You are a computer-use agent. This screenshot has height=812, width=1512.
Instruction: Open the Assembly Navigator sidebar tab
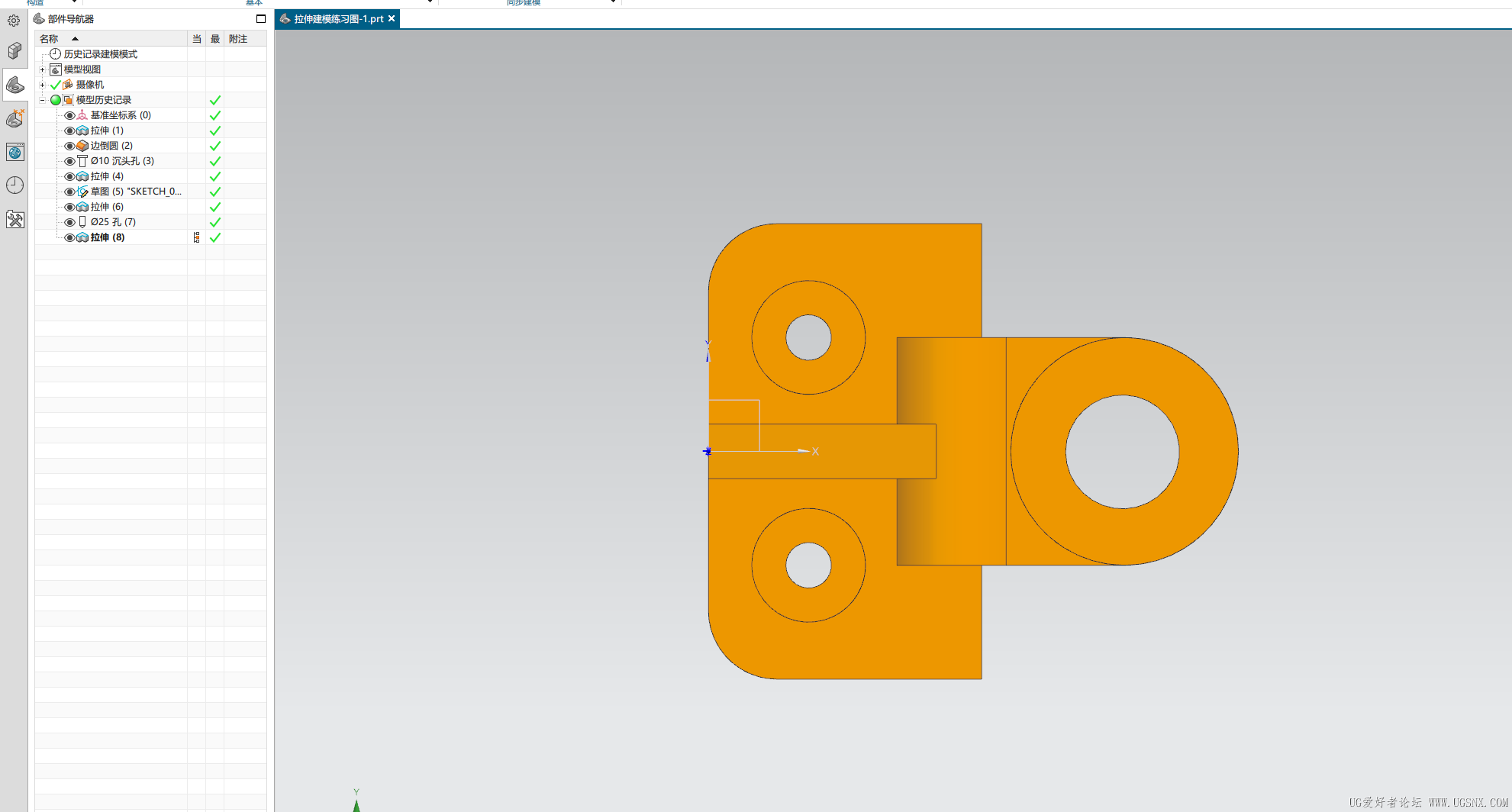(x=15, y=51)
